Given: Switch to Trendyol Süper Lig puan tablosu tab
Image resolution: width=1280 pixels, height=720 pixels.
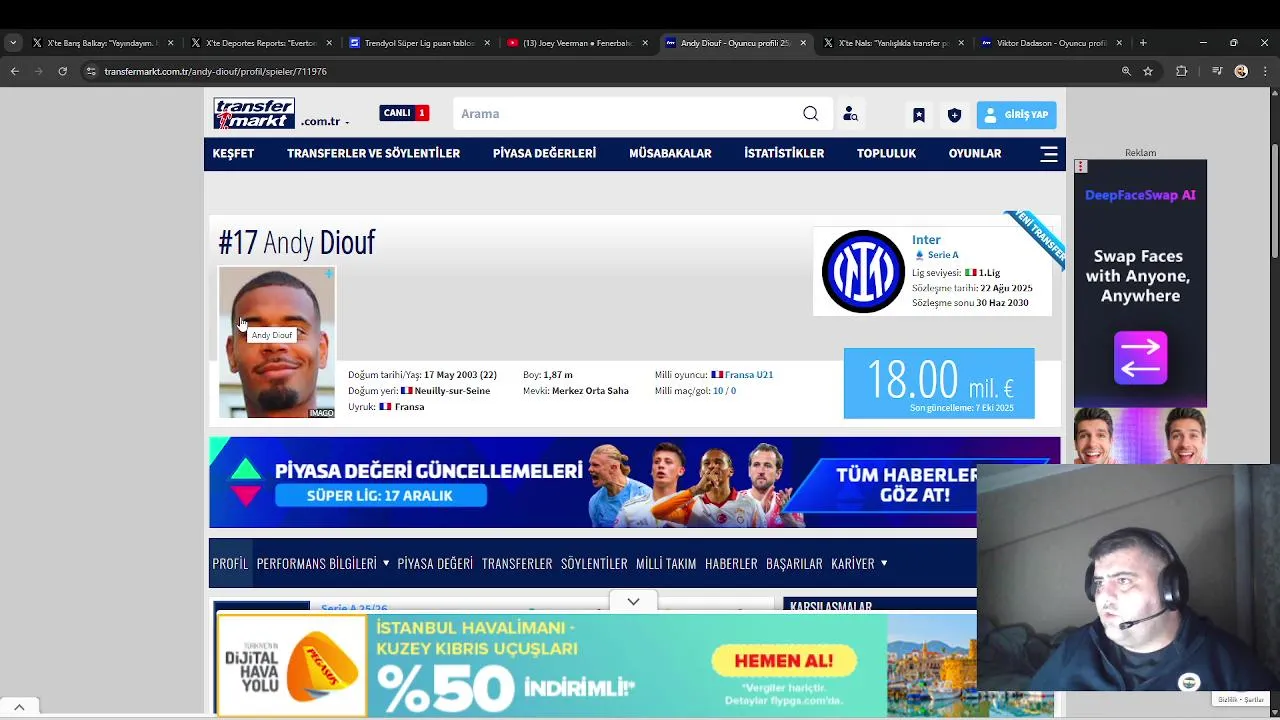Looking at the screenshot, I should tap(418, 43).
